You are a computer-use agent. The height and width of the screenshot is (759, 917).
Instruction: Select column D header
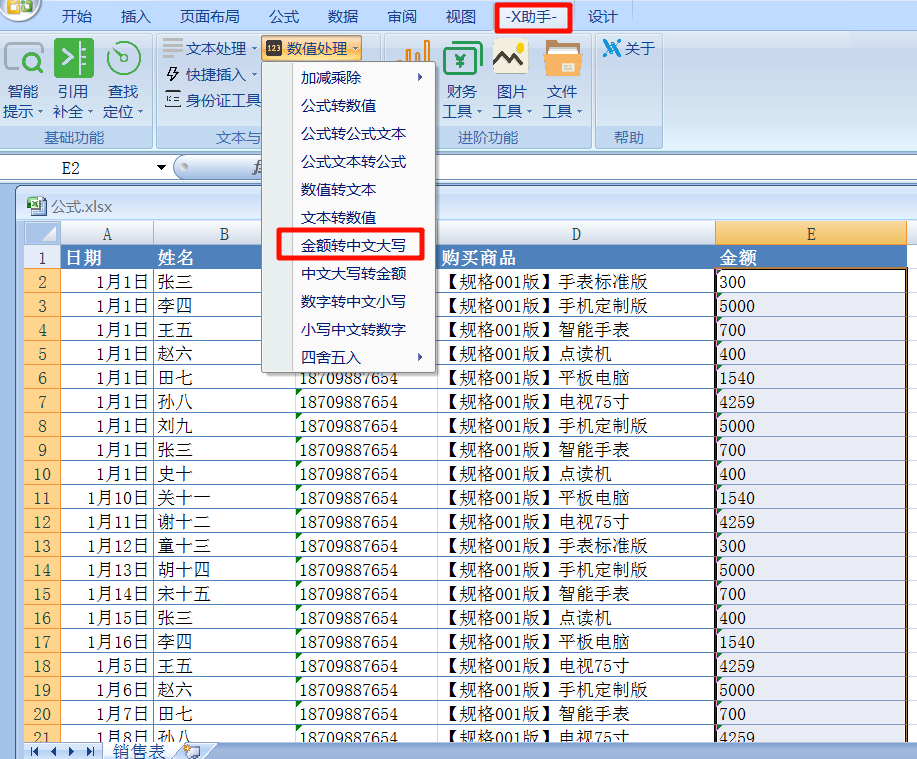(x=576, y=234)
